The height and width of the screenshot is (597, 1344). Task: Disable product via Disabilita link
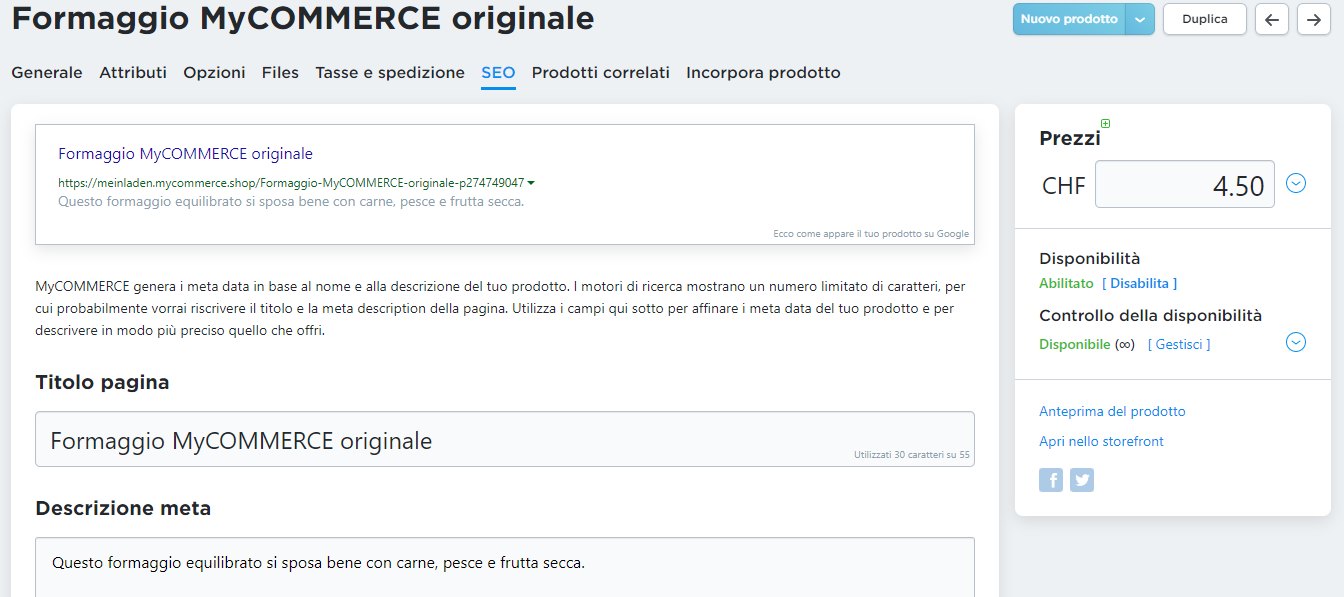tap(1139, 283)
